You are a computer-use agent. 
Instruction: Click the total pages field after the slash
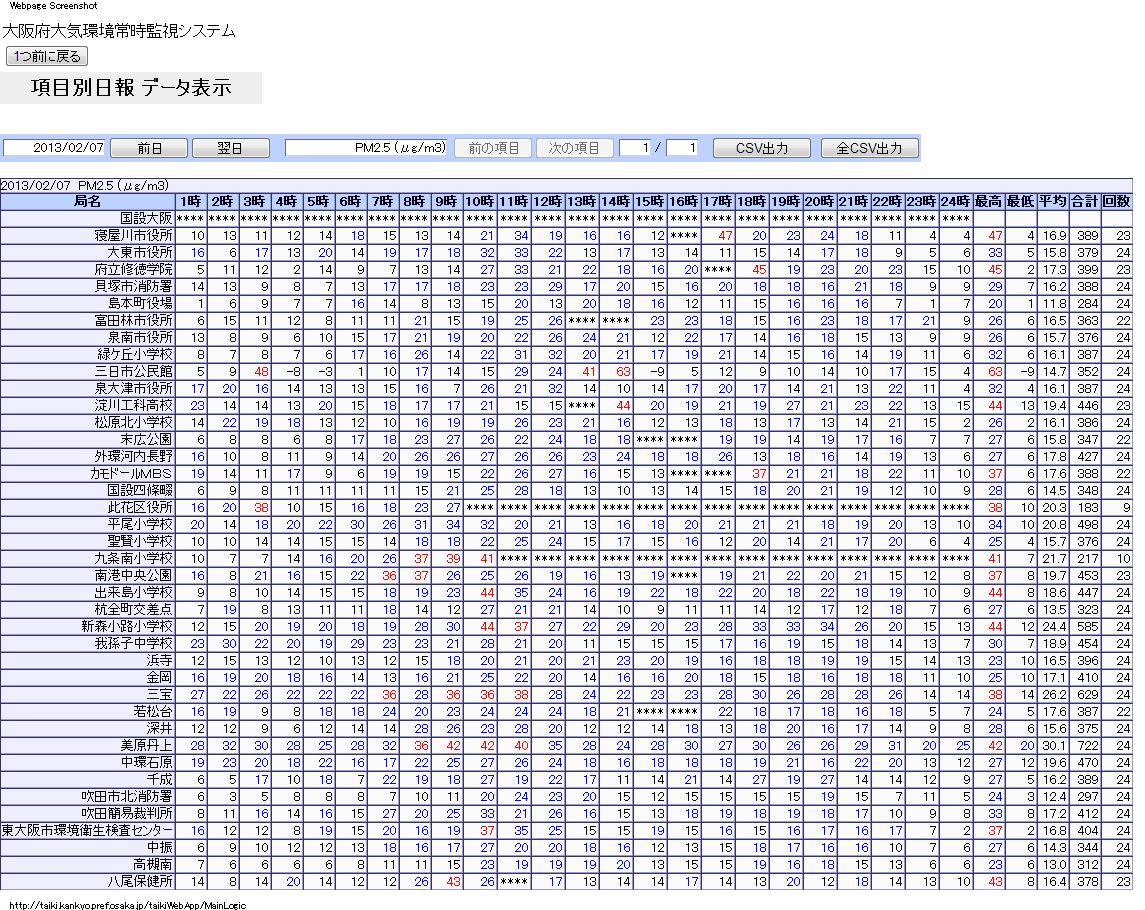click(x=682, y=148)
